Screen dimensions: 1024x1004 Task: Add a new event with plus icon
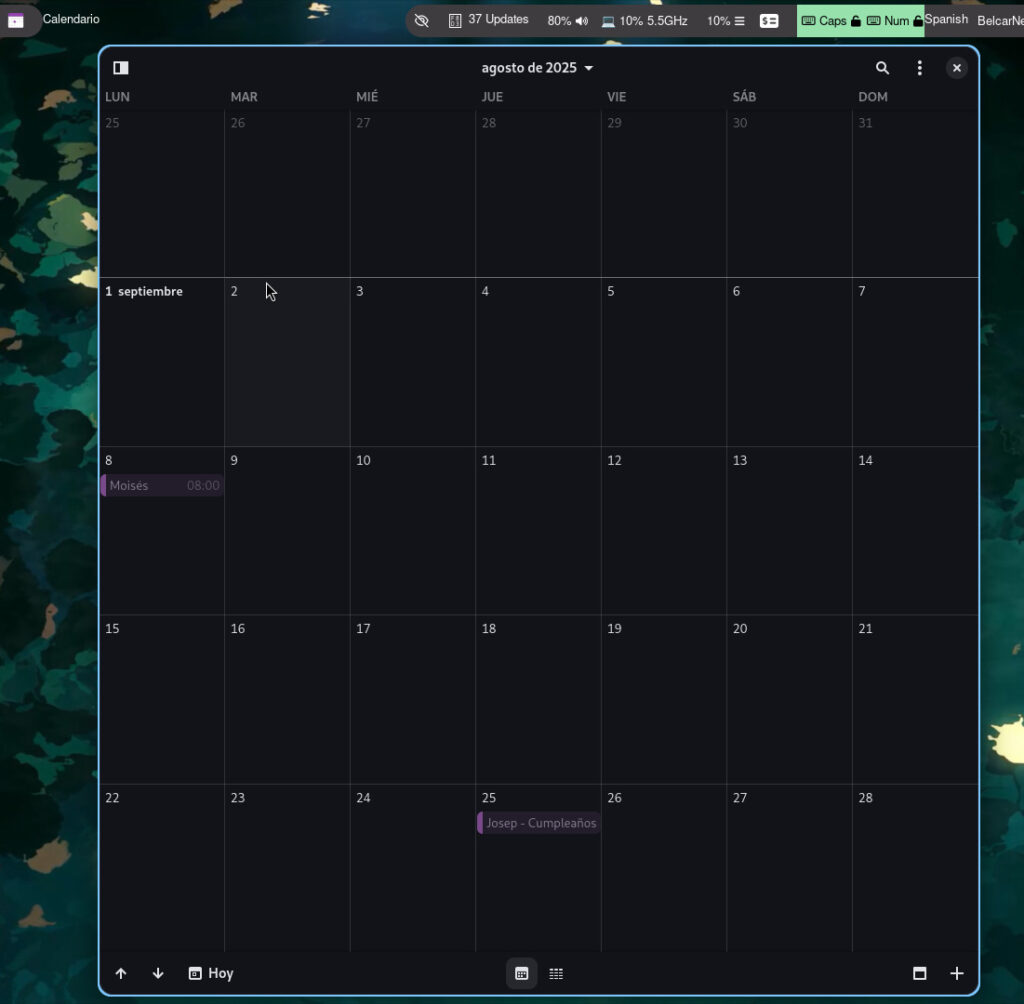tap(957, 973)
